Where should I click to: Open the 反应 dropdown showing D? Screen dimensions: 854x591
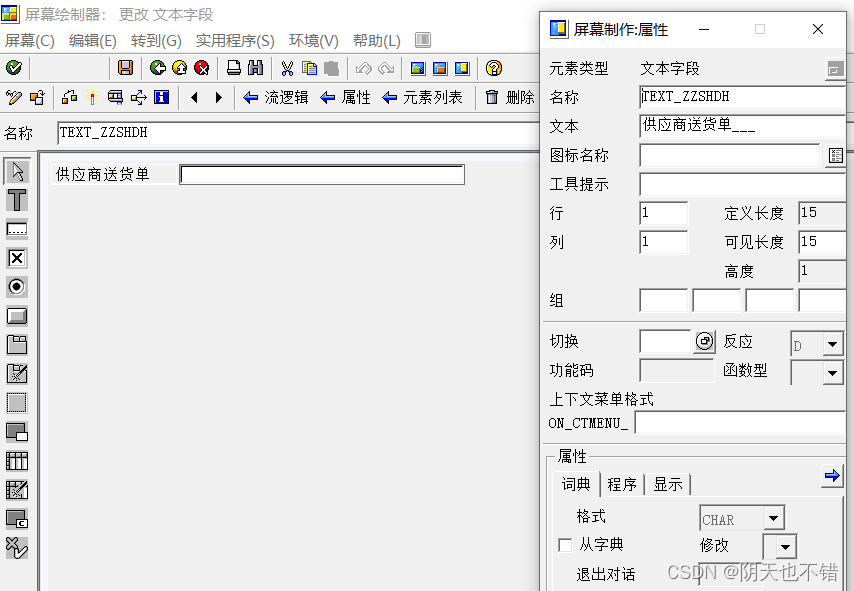coord(830,341)
